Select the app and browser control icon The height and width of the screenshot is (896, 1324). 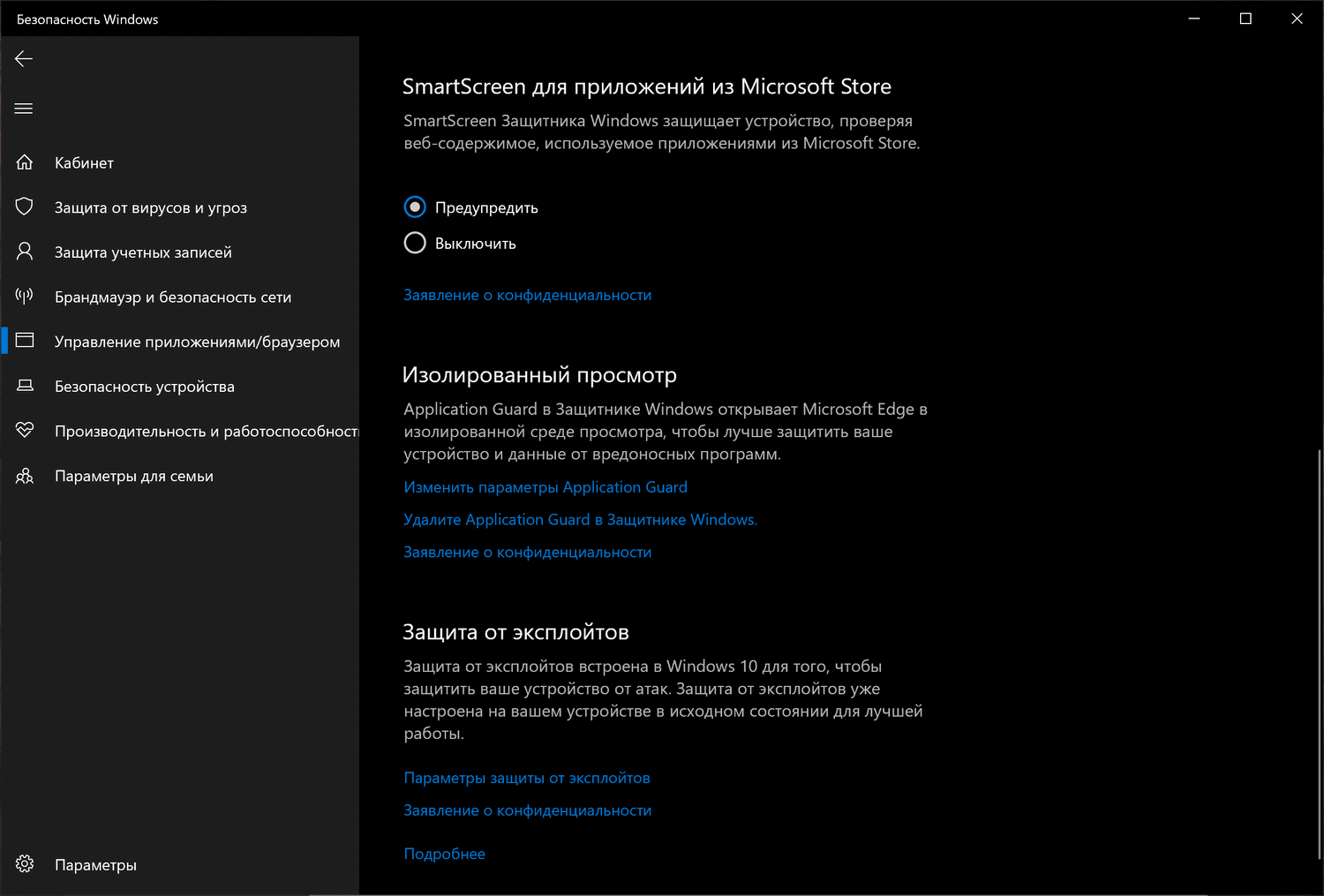(25, 341)
